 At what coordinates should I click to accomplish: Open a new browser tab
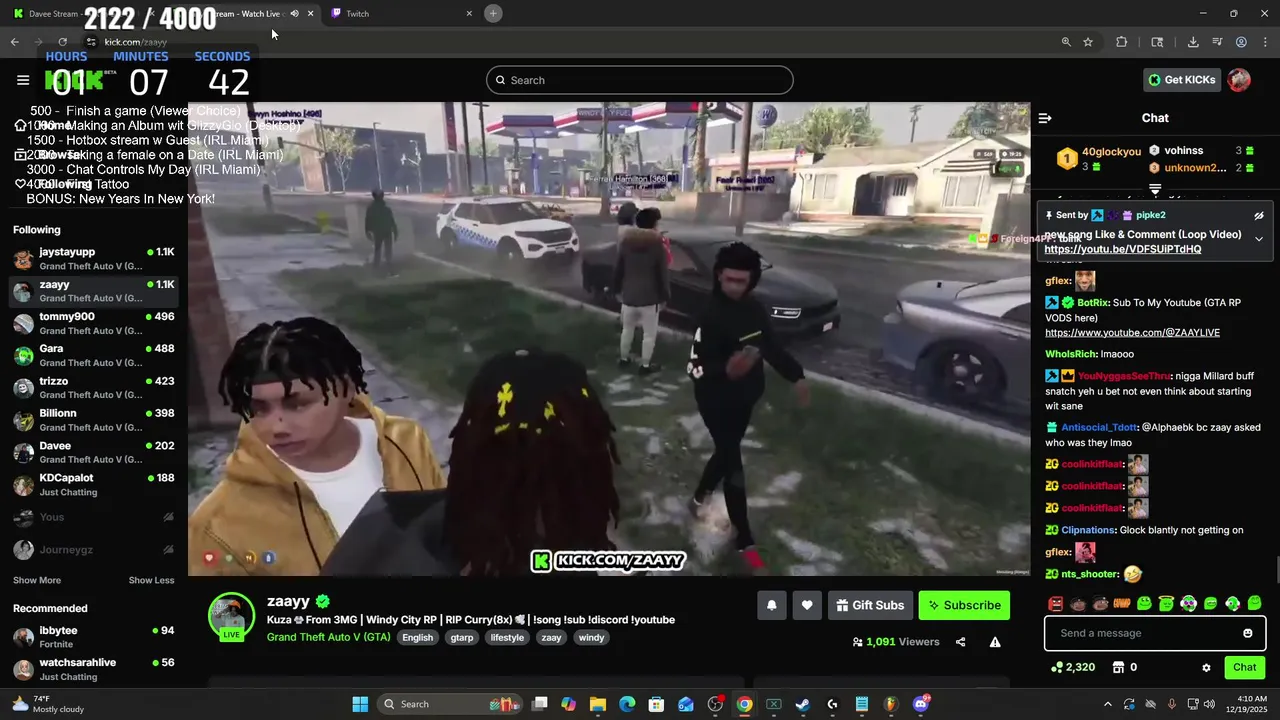[493, 13]
